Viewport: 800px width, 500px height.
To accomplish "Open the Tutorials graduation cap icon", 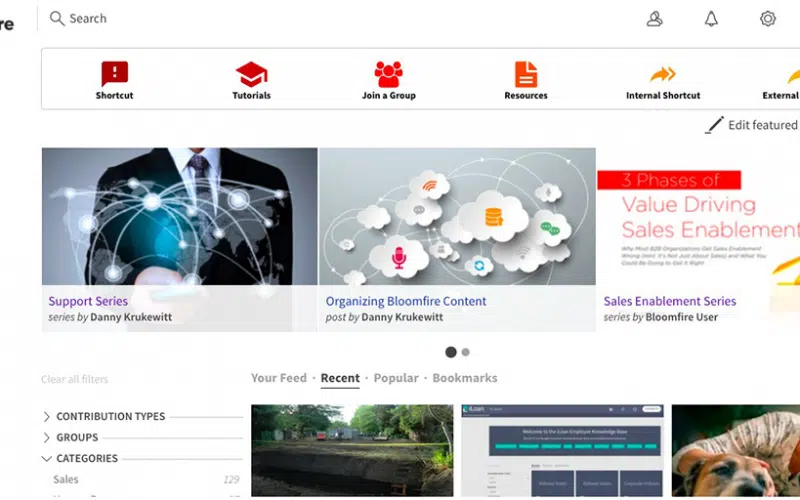I will (x=251, y=74).
